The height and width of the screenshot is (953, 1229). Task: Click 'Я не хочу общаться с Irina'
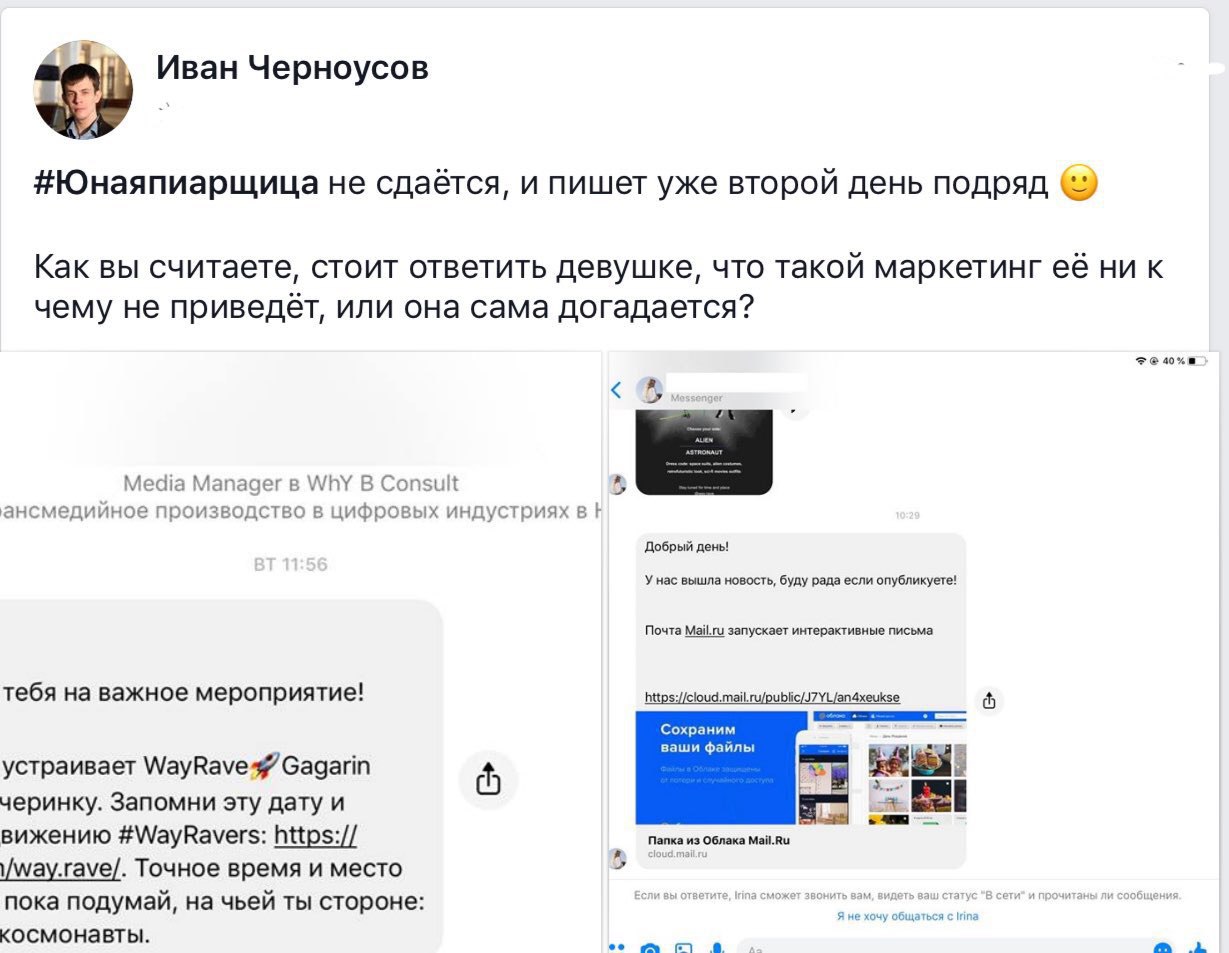(x=907, y=916)
